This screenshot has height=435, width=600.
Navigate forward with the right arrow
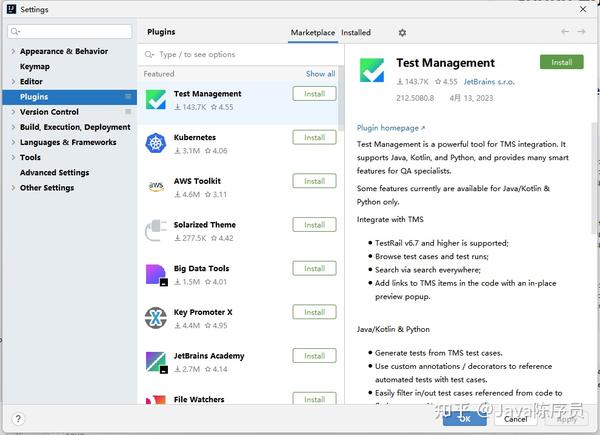(x=582, y=32)
